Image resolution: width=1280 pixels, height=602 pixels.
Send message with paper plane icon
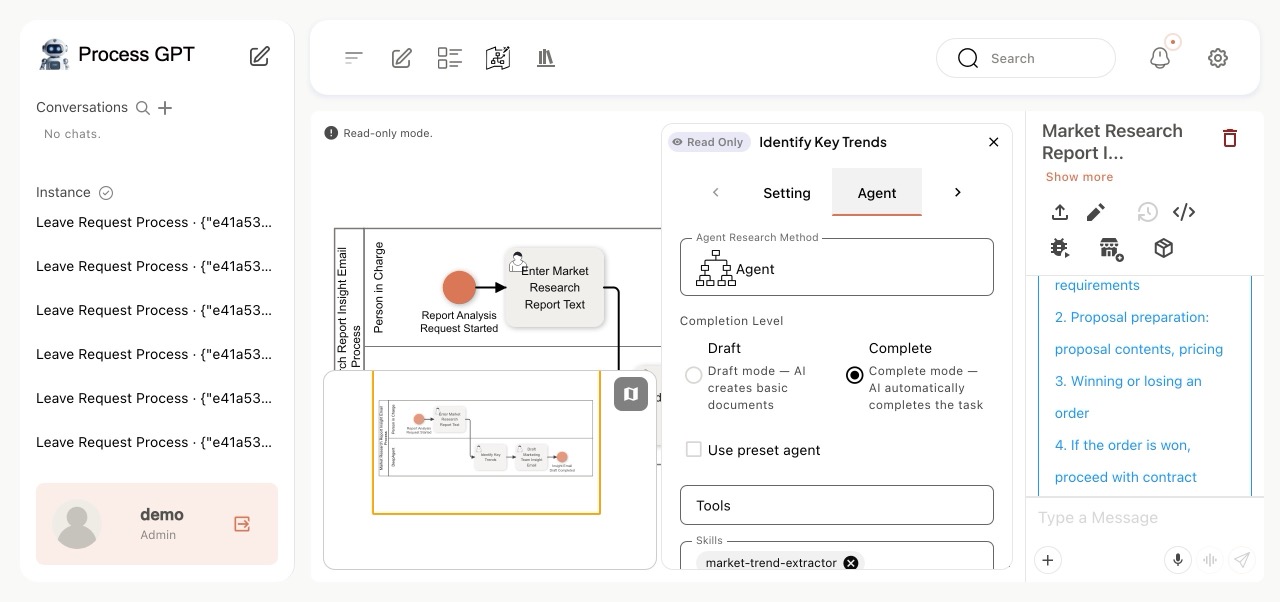click(x=1242, y=560)
